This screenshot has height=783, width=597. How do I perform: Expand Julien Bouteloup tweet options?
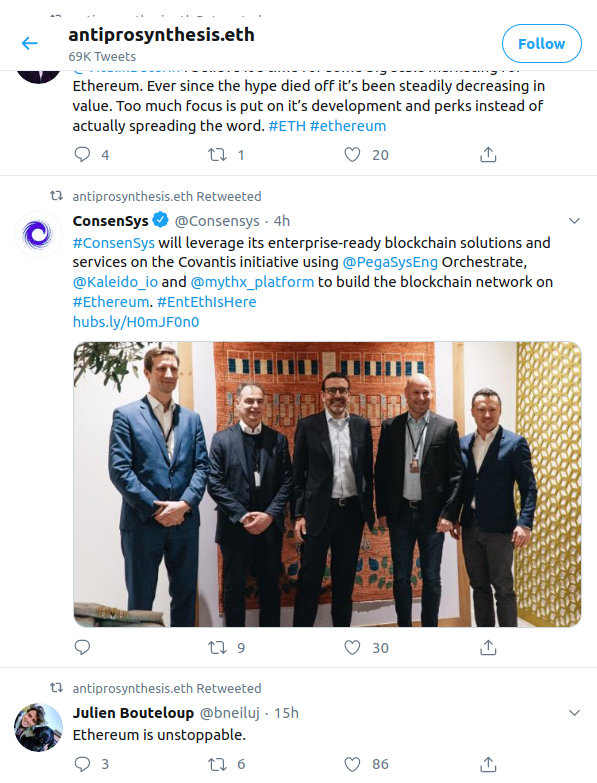[x=575, y=713]
